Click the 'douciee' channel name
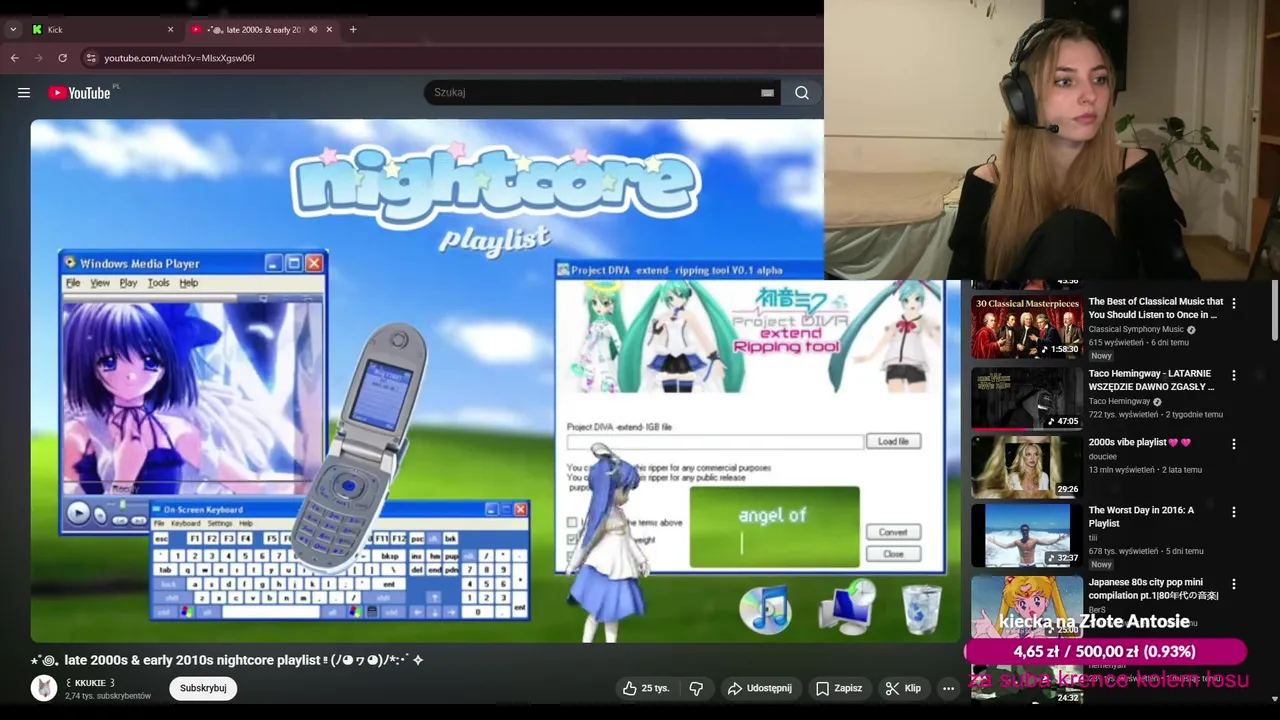This screenshot has height=720, width=1280. click(1103, 456)
